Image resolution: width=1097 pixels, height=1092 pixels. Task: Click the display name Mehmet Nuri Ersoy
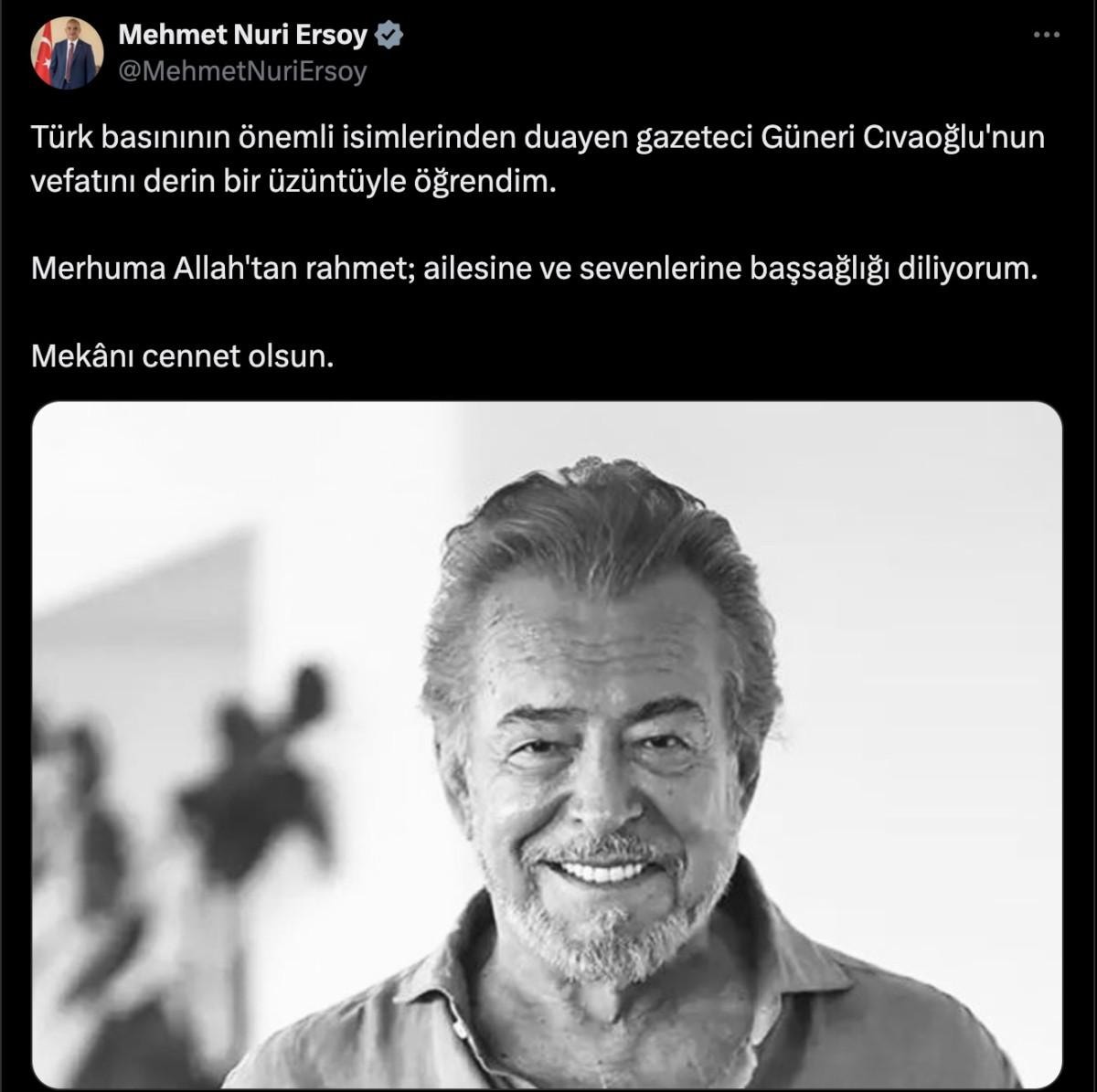click(x=243, y=35)
